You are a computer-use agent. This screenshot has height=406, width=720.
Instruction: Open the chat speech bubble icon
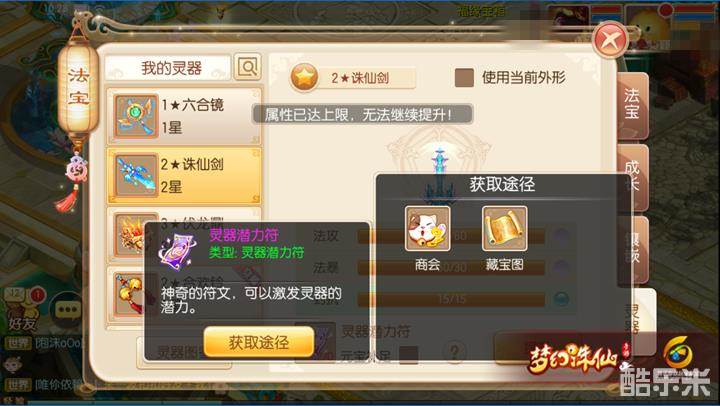tap(68, 310)
